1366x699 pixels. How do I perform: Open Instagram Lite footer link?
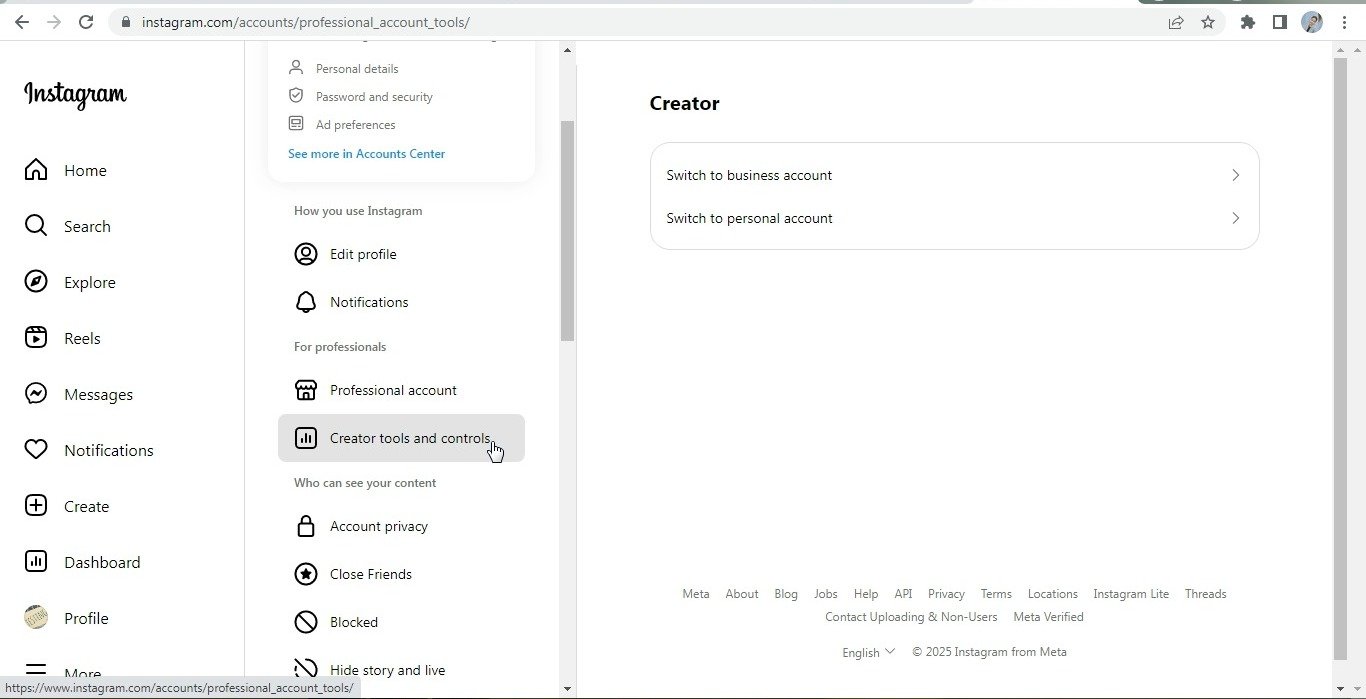(1131, 594)
